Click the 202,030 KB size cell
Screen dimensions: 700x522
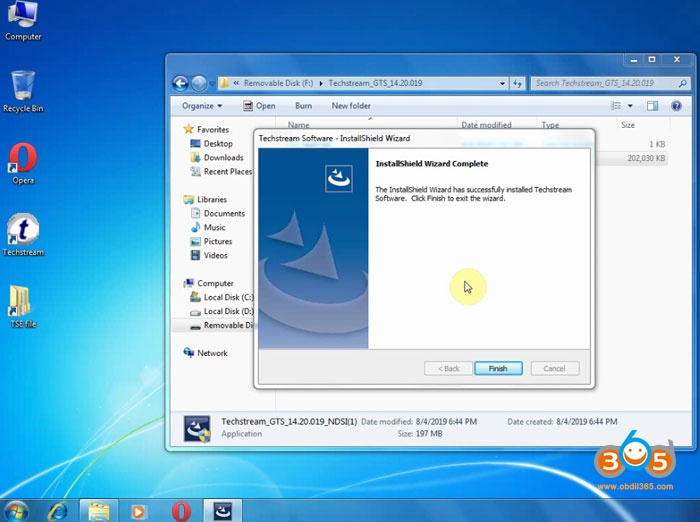point(646,158)
